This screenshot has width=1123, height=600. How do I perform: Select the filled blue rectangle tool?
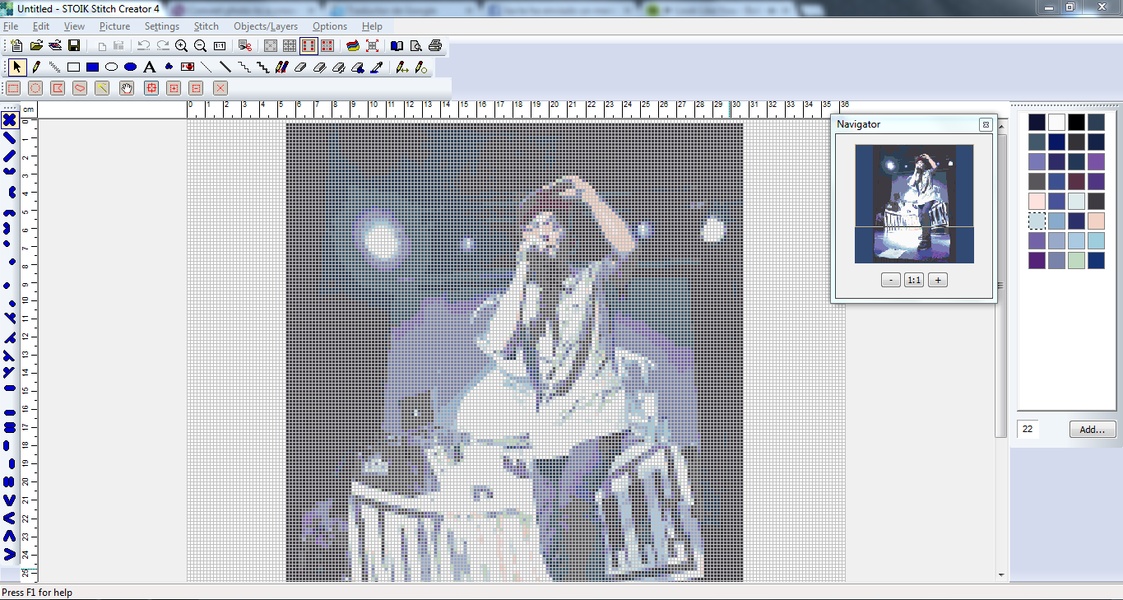tap(92, 67)
